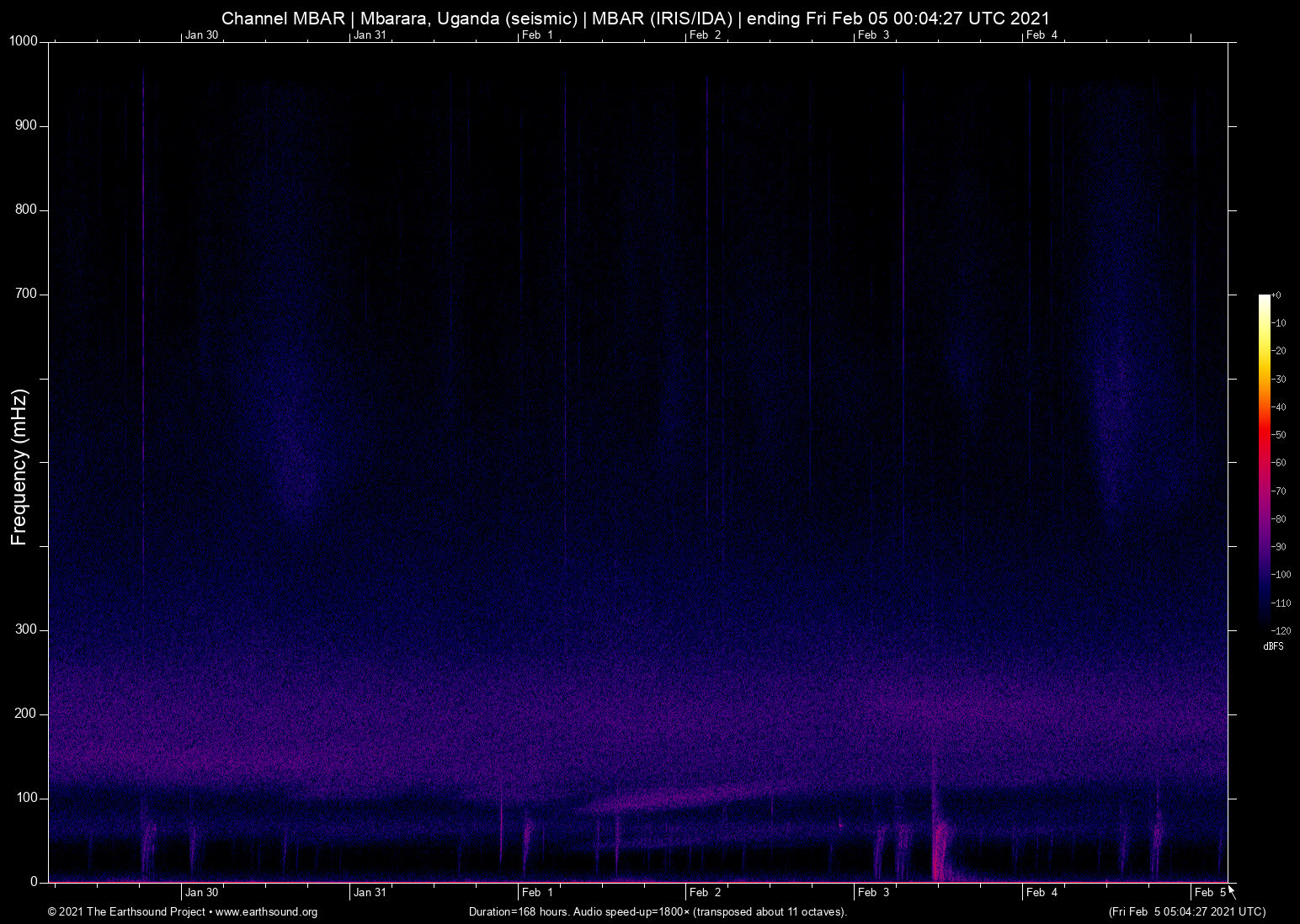Click the timestamp in the bottom-right corner
The width and height of the screenshot is (1300, 924).
(1186, 912)
